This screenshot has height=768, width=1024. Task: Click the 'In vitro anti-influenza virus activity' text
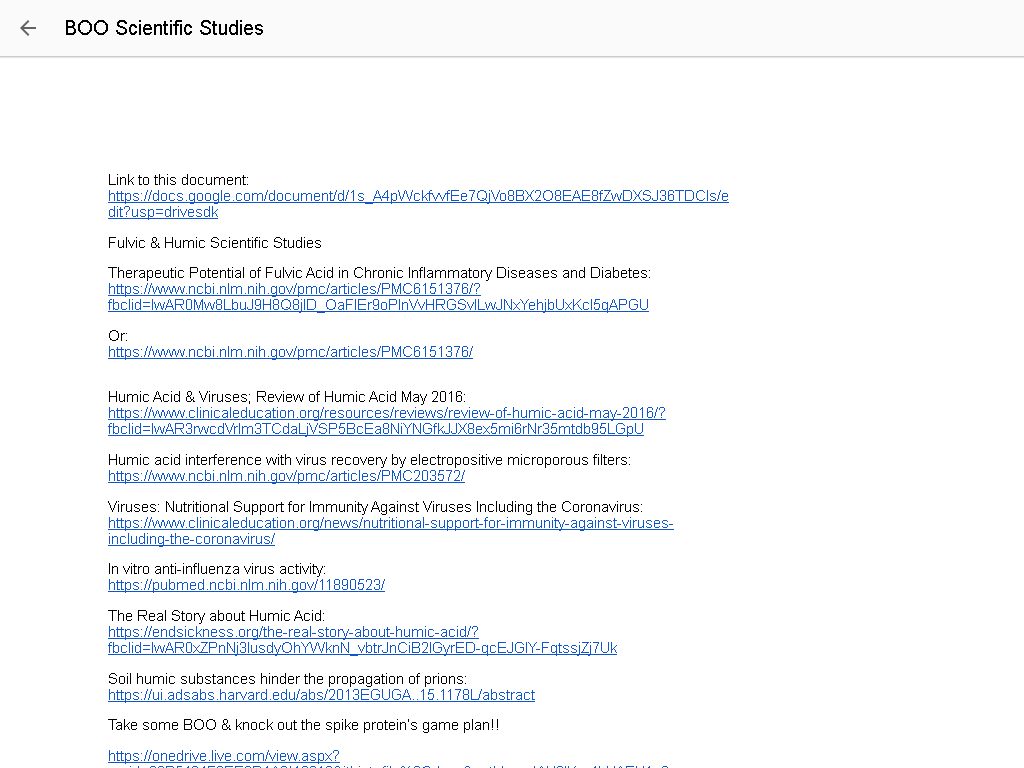pos(217,569)
